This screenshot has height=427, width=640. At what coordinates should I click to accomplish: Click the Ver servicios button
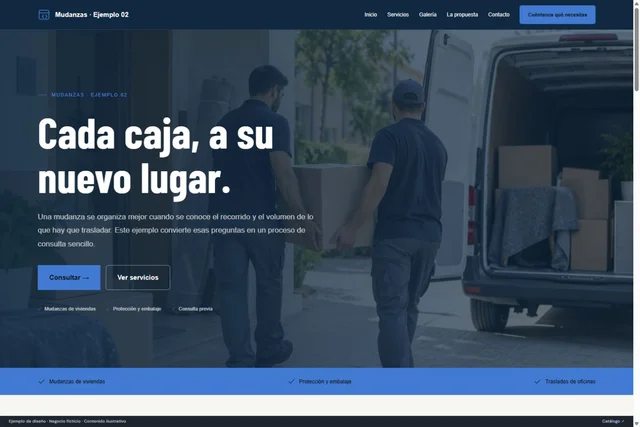coord(138,278)
